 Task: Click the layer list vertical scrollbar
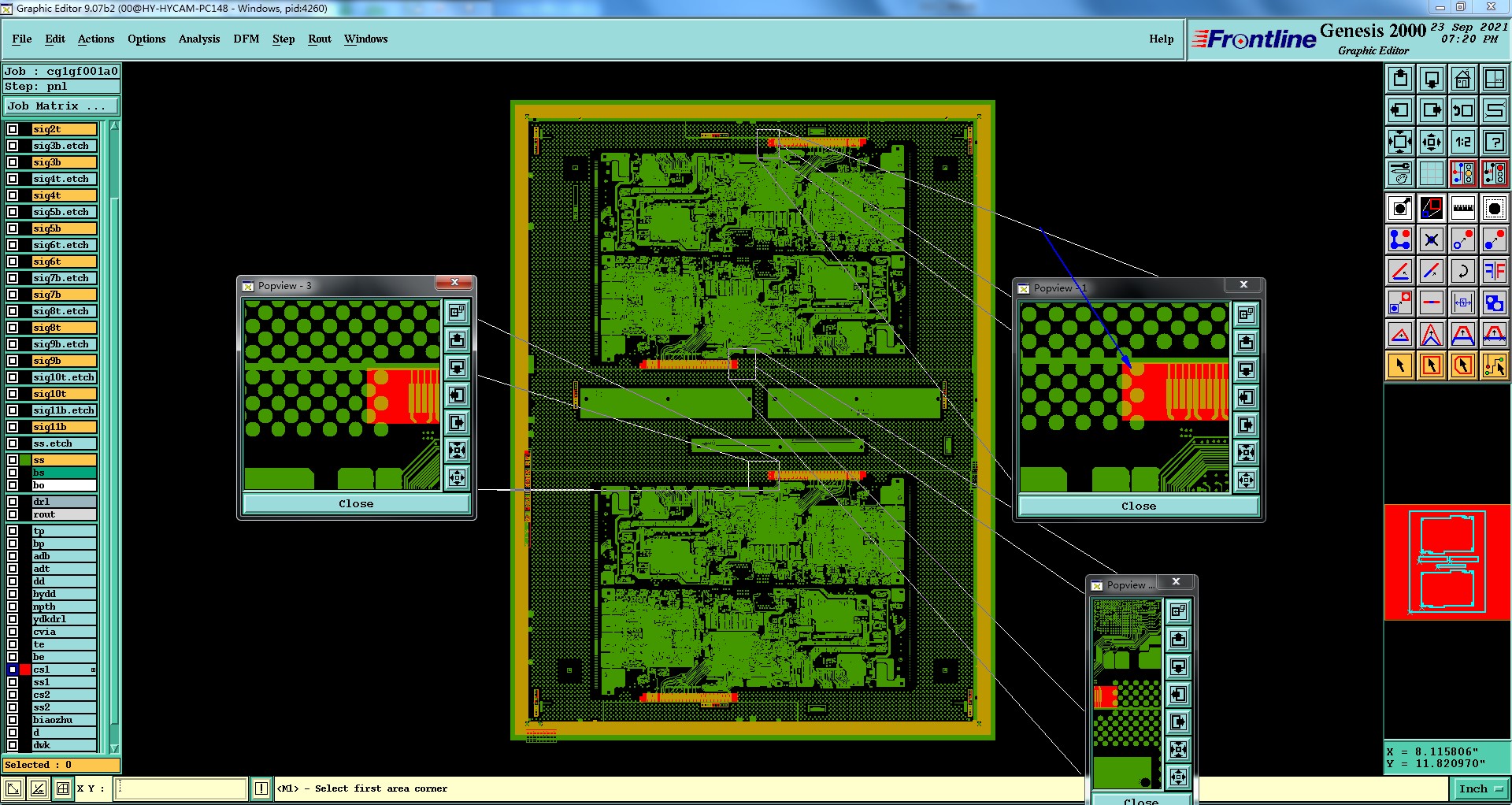(x=114, y=437)
